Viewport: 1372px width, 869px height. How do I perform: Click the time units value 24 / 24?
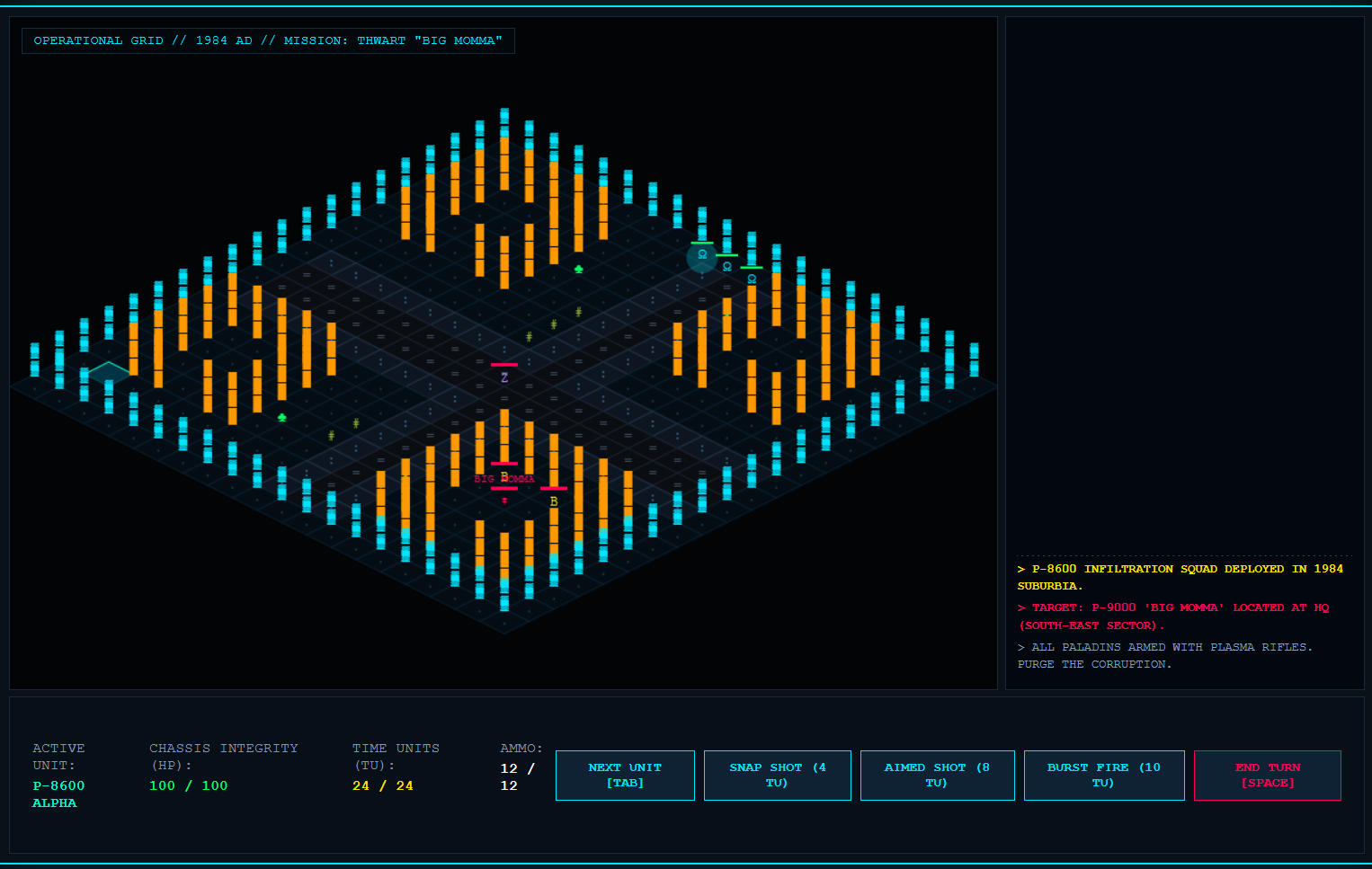click(383, 785)
